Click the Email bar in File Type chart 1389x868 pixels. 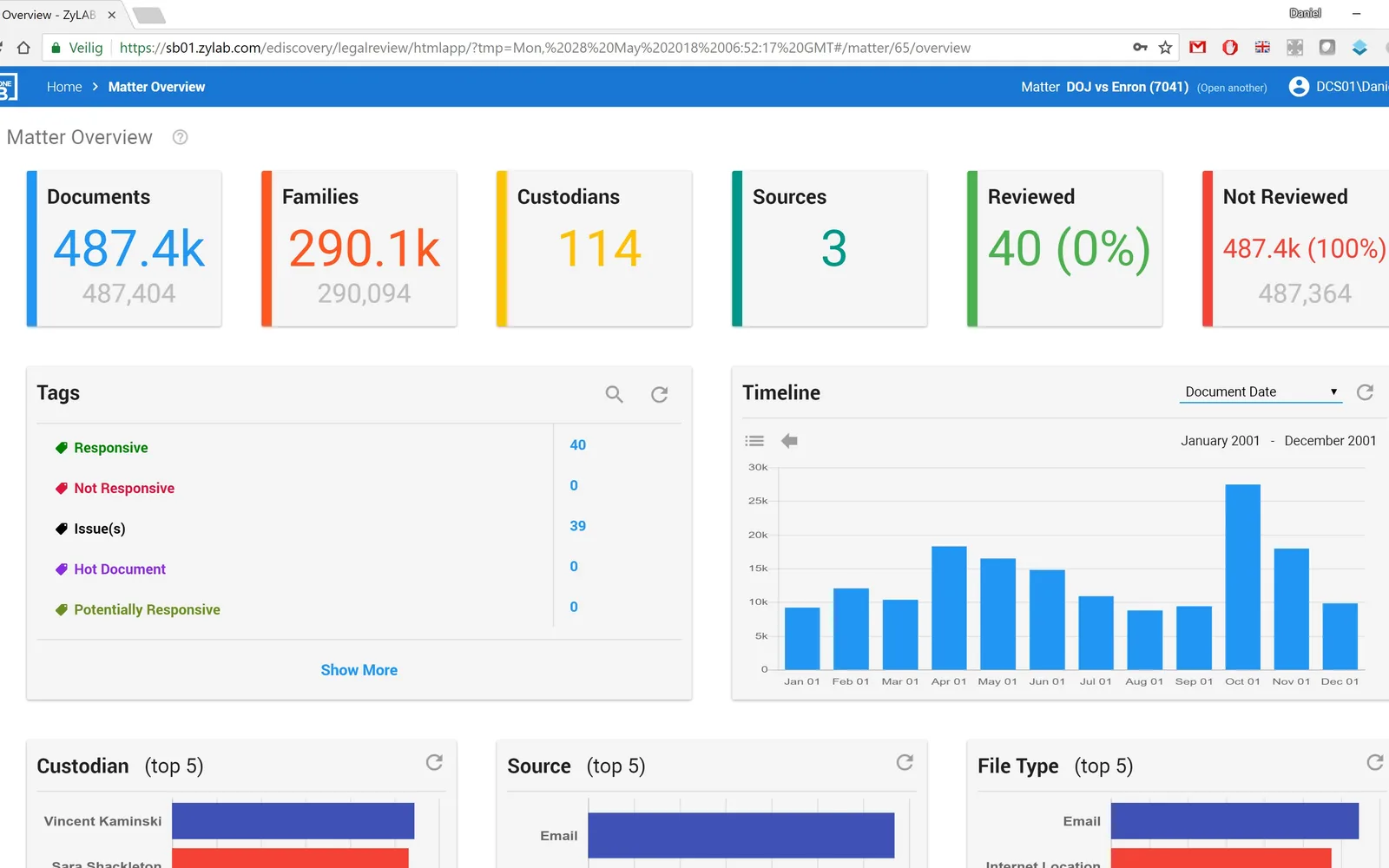(1234, 821)
